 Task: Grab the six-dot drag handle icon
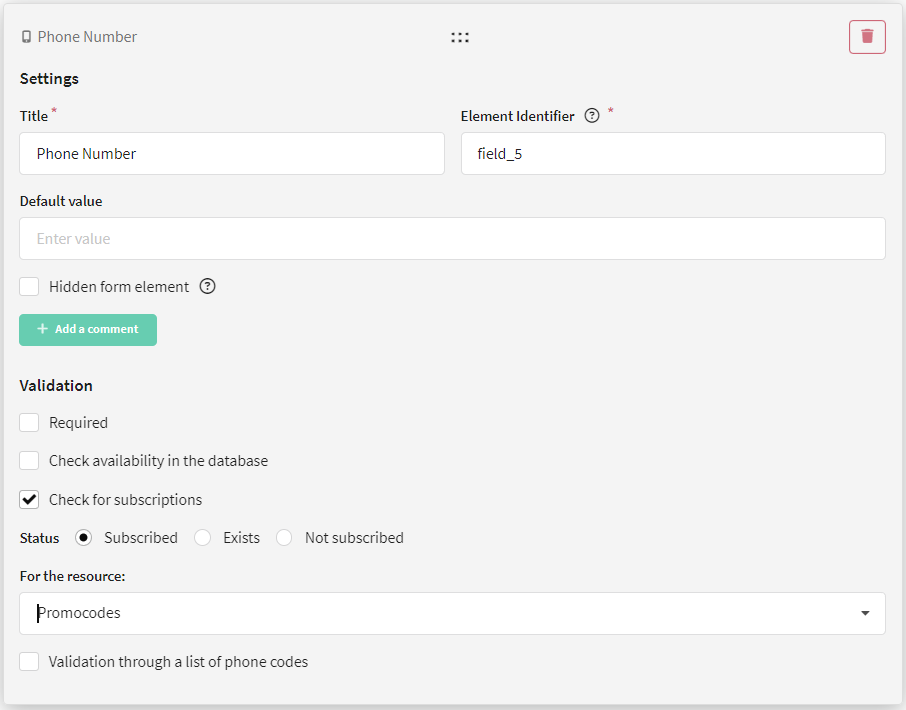[x=460, y=38]
